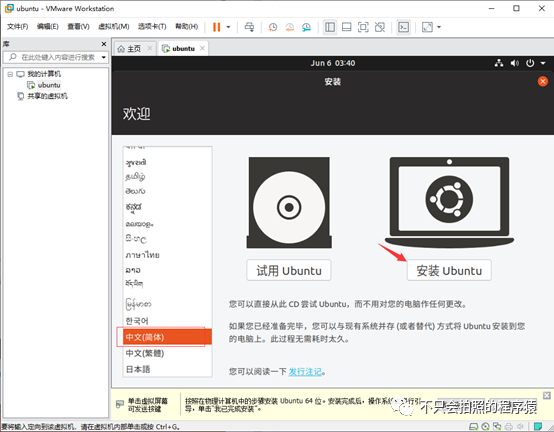This screenshot has width=554, height=432.
Task: Click the CD/DVD drive status bar icon
Action: click(485, 427)
